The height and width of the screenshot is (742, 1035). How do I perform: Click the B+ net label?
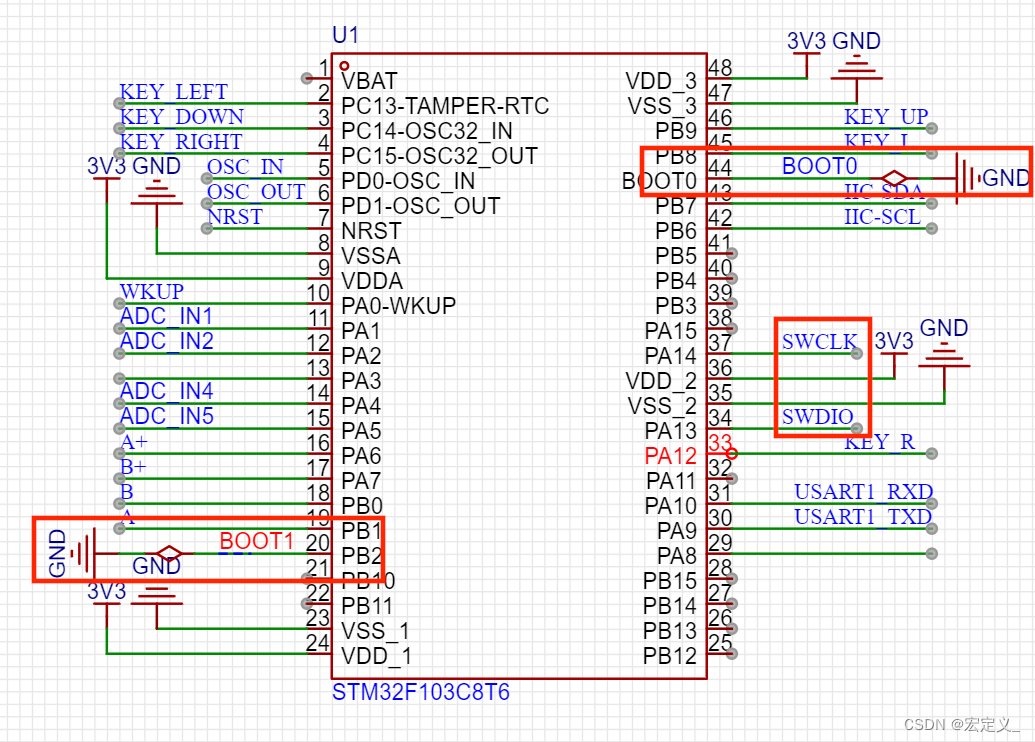pos(133,467)
